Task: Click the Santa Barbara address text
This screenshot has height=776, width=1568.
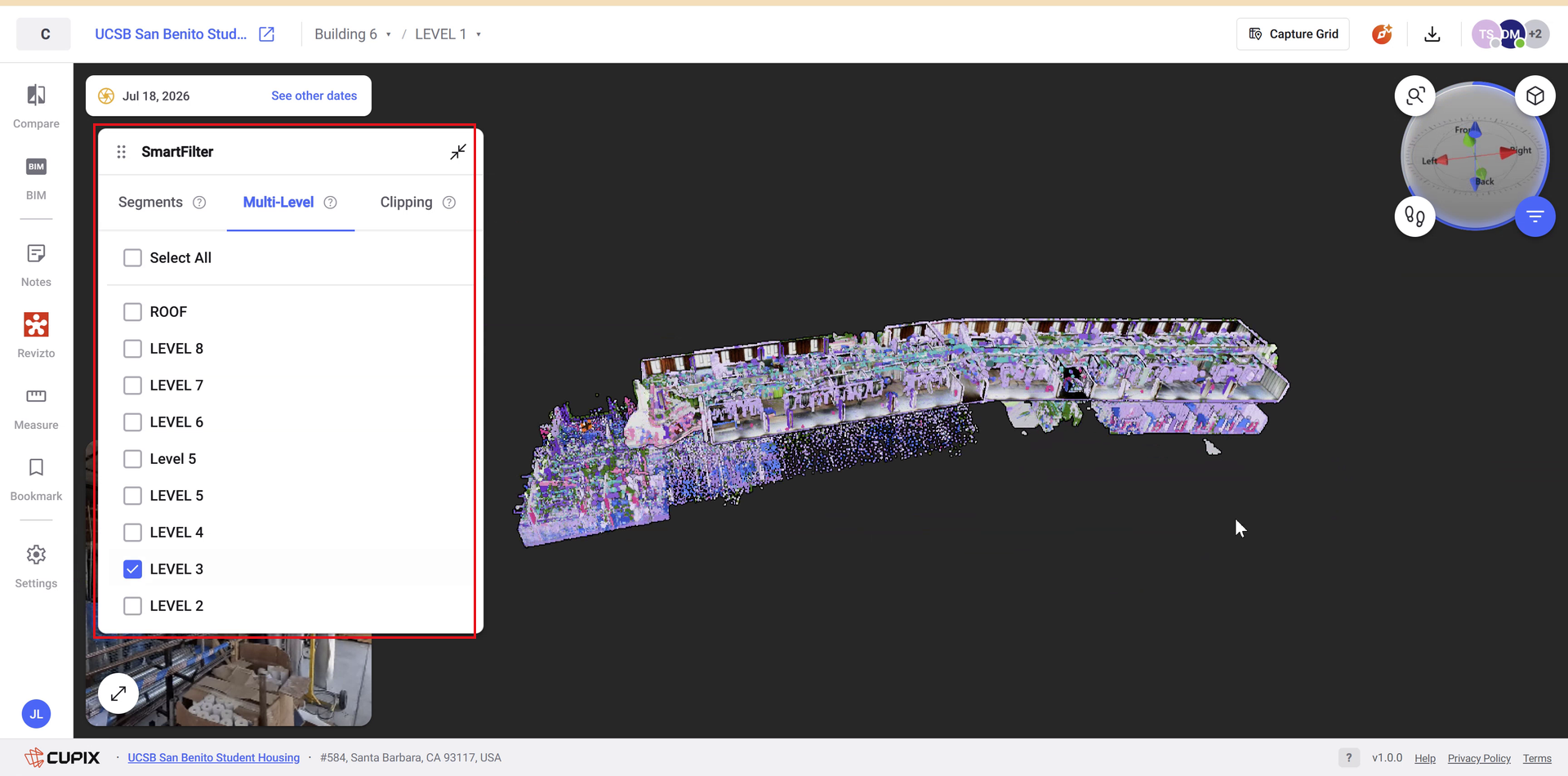Action: (x=411, y=758)
